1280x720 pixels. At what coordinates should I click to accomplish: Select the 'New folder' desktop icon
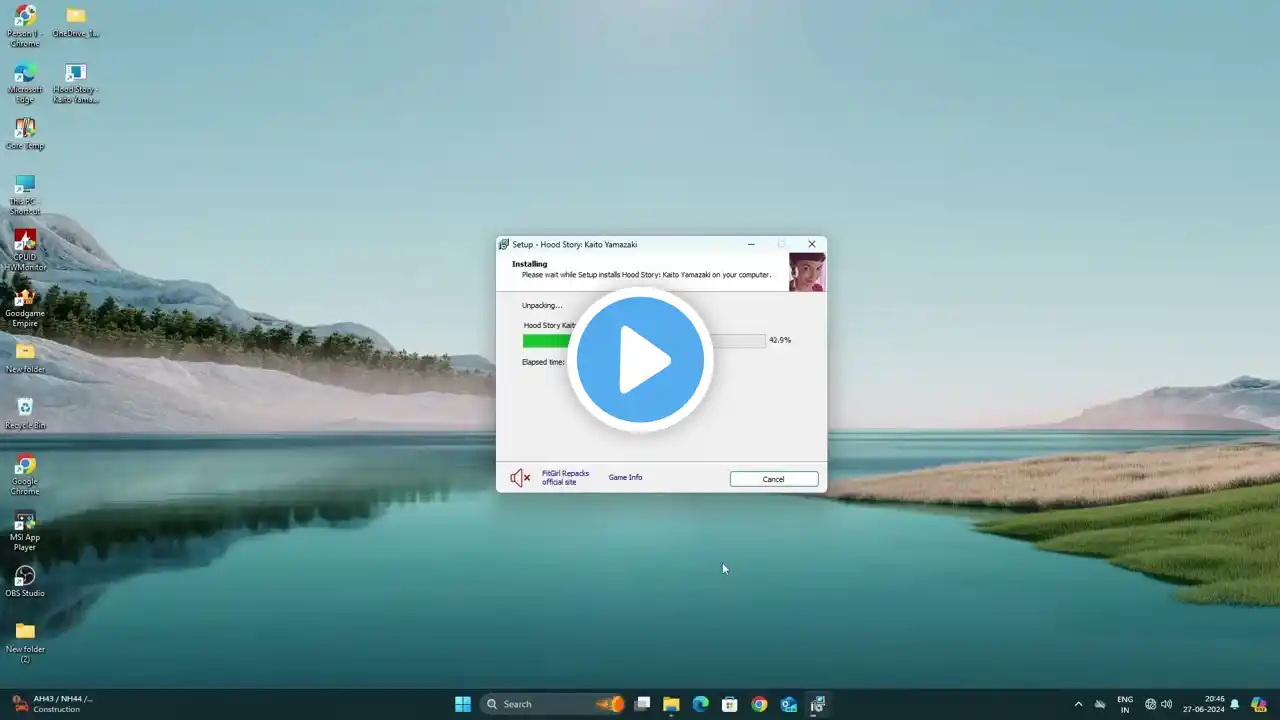(x=25, y=358)
